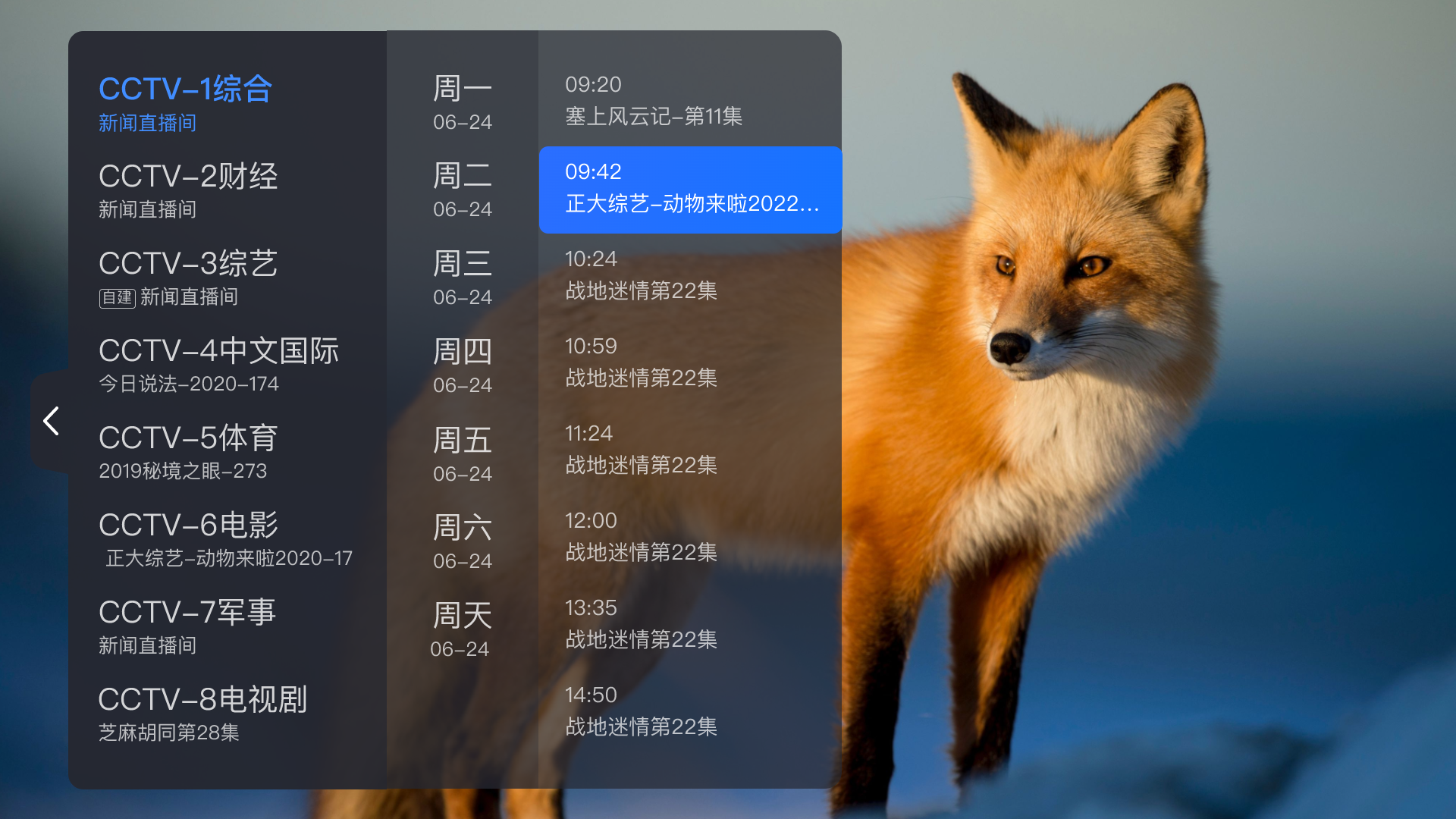Viewport: 1456px width, 819px height.
Task: Switch to 周二 06-24 schedule
Action: tap(462, 190)
